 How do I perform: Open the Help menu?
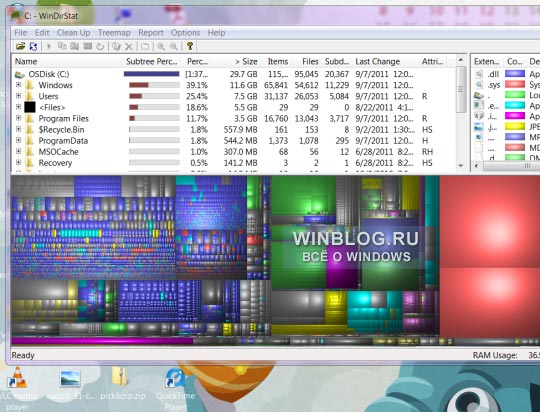tap(216, 33)
